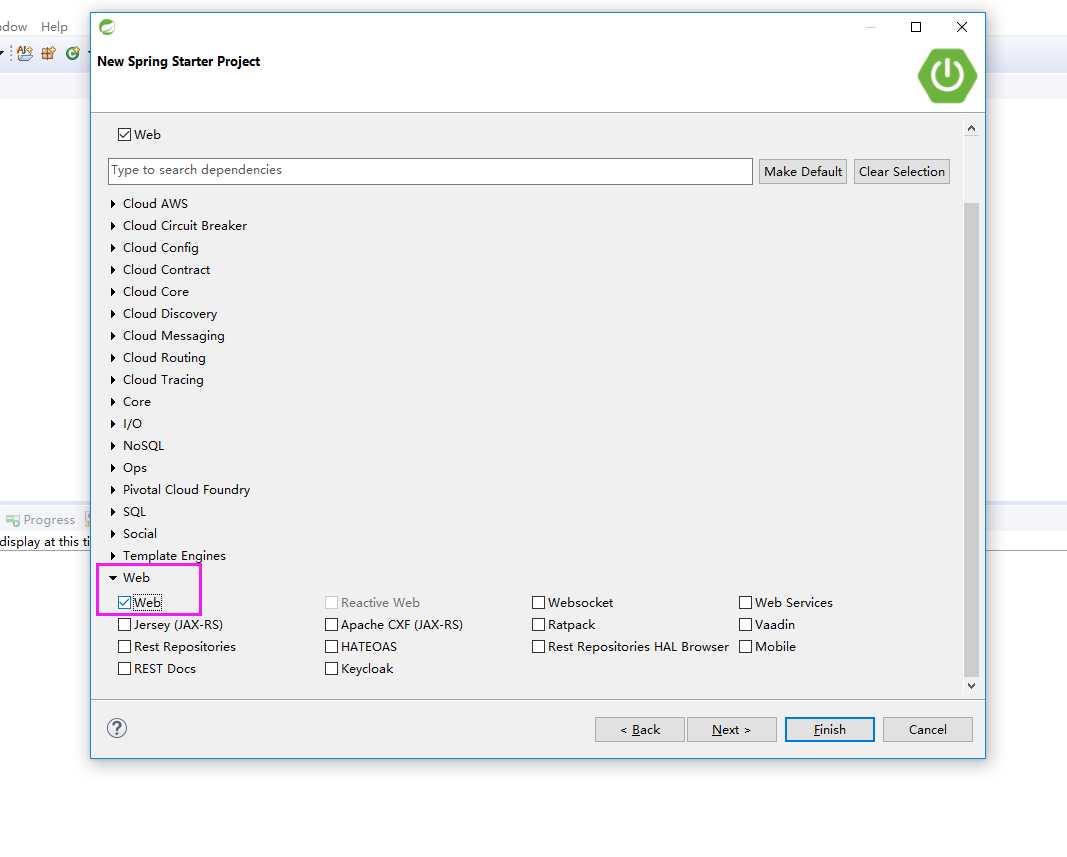Check the REST Docs option
The image size is (1067, 857).
click(x=125, y=668)
